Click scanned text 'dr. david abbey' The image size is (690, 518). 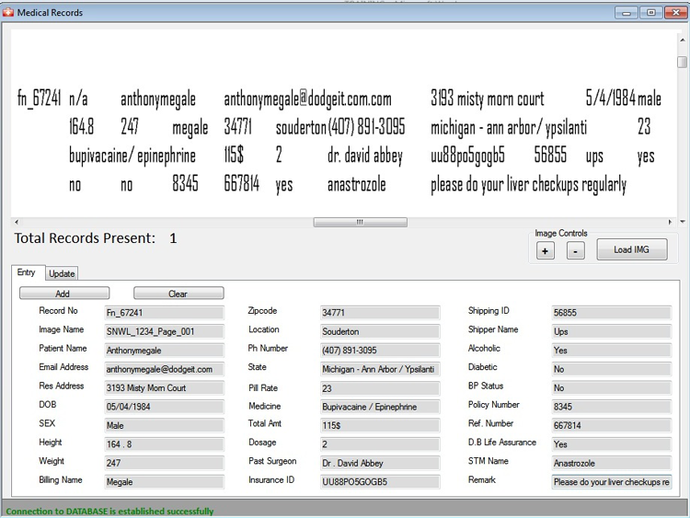[365, 156]
